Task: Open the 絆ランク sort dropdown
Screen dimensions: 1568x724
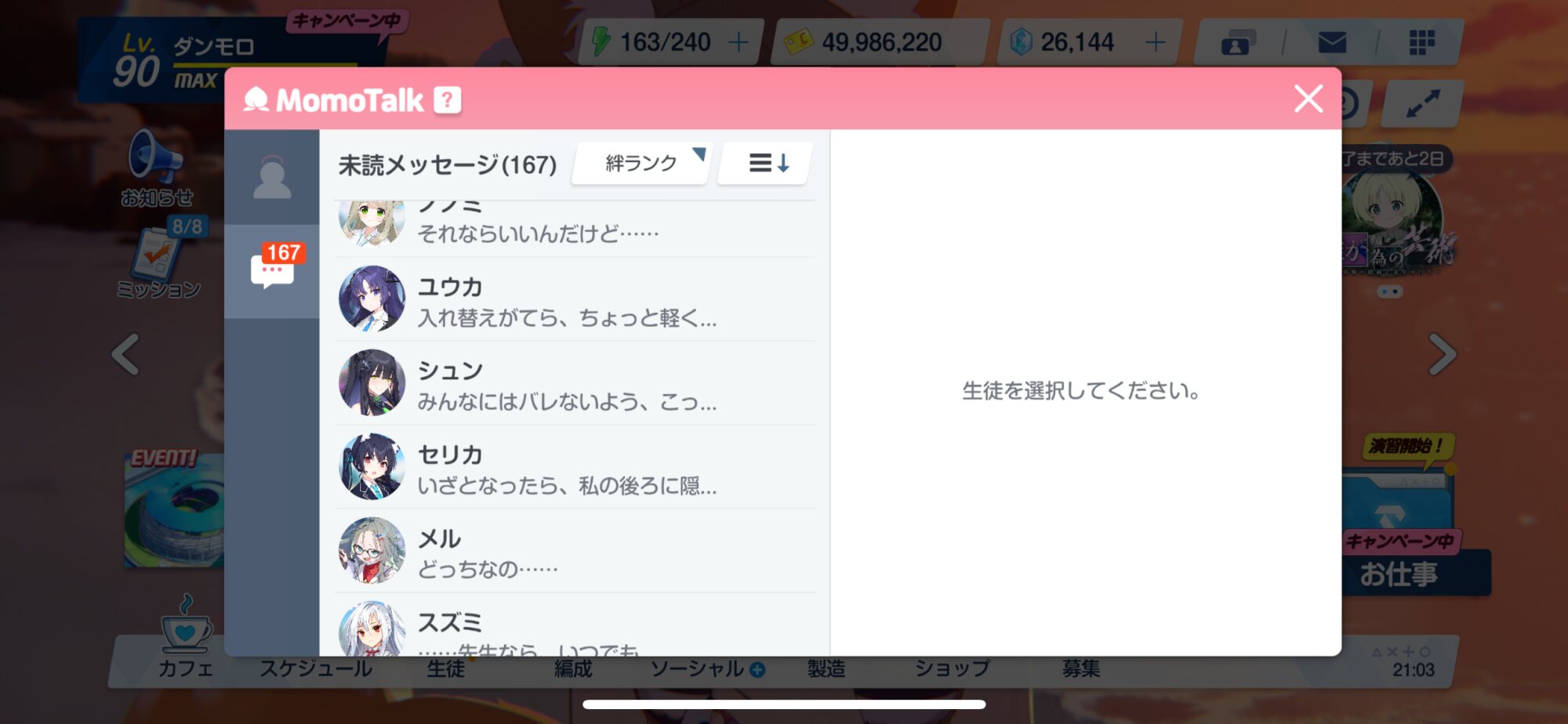Action: click(x=642, y=163)
